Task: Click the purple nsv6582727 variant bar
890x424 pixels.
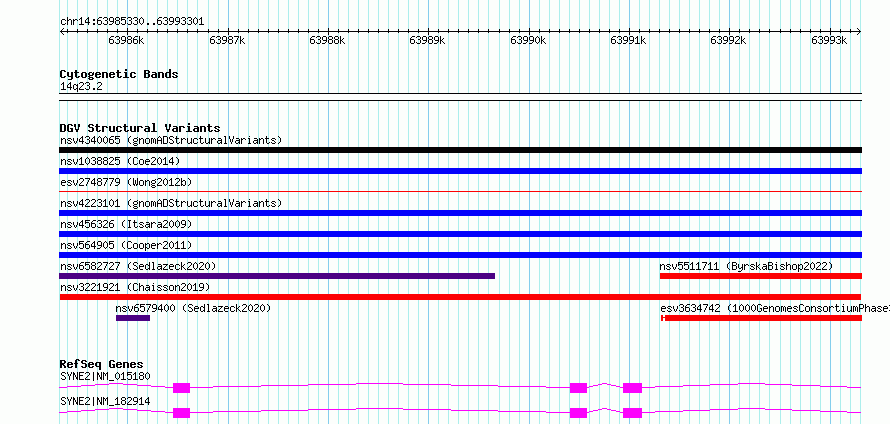Action: coord(277,276)
